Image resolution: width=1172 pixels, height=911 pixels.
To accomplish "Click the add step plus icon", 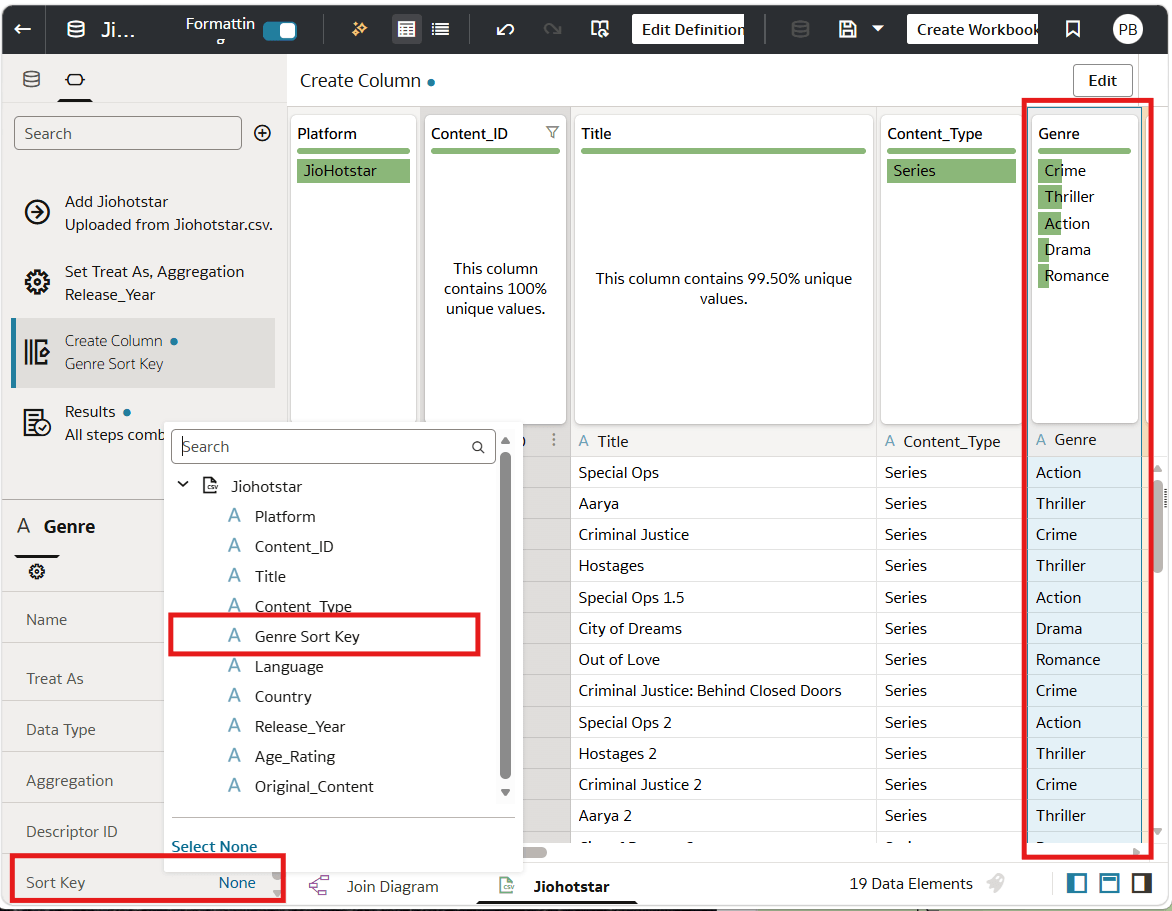I will 262,133.
